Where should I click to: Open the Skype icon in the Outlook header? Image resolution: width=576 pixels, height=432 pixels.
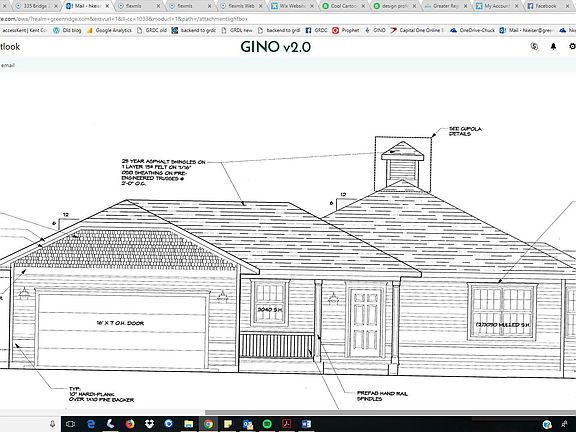click(x=534, y=46)
